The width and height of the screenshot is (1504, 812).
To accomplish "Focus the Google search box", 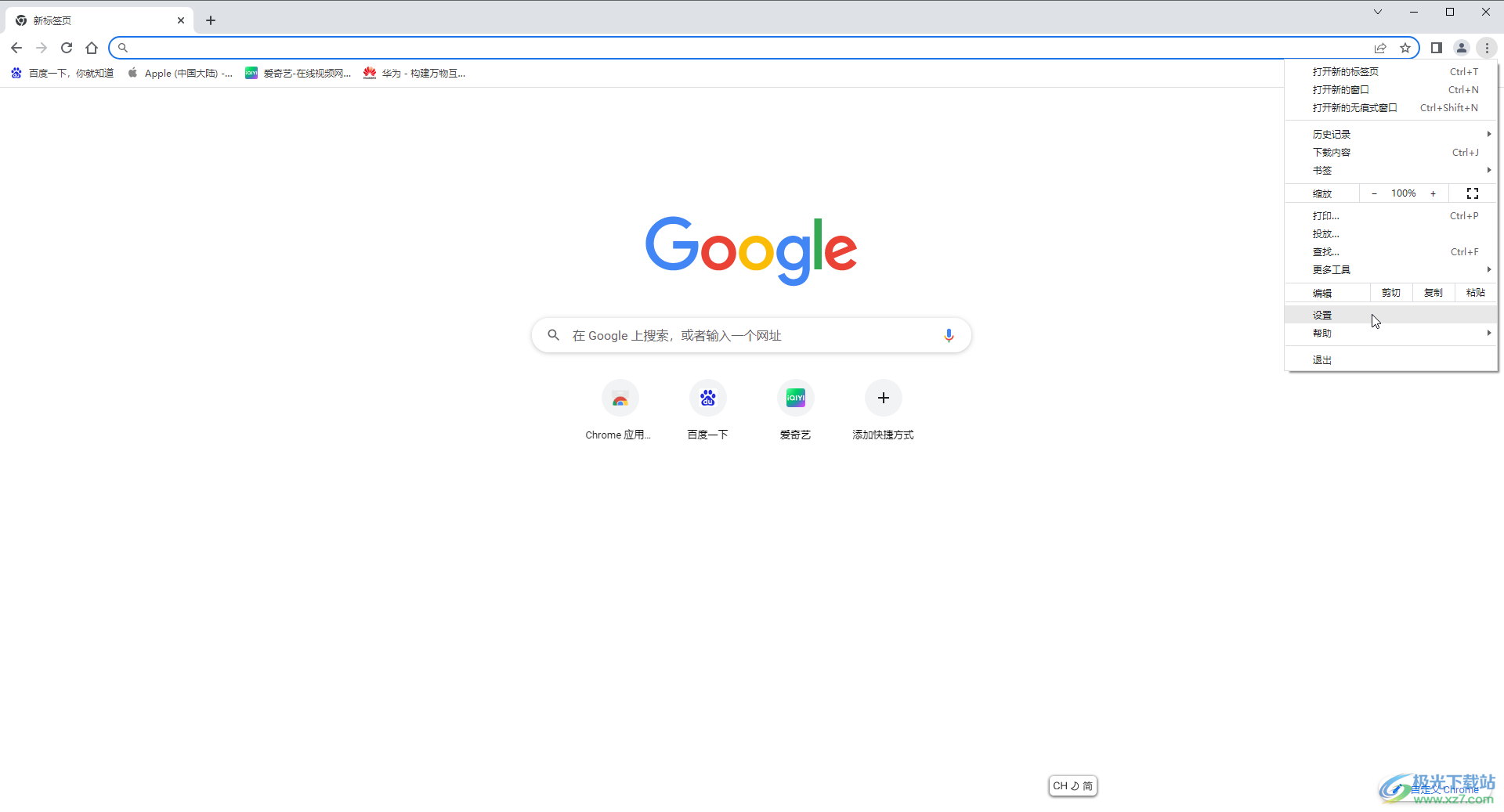I will [751, 335].
